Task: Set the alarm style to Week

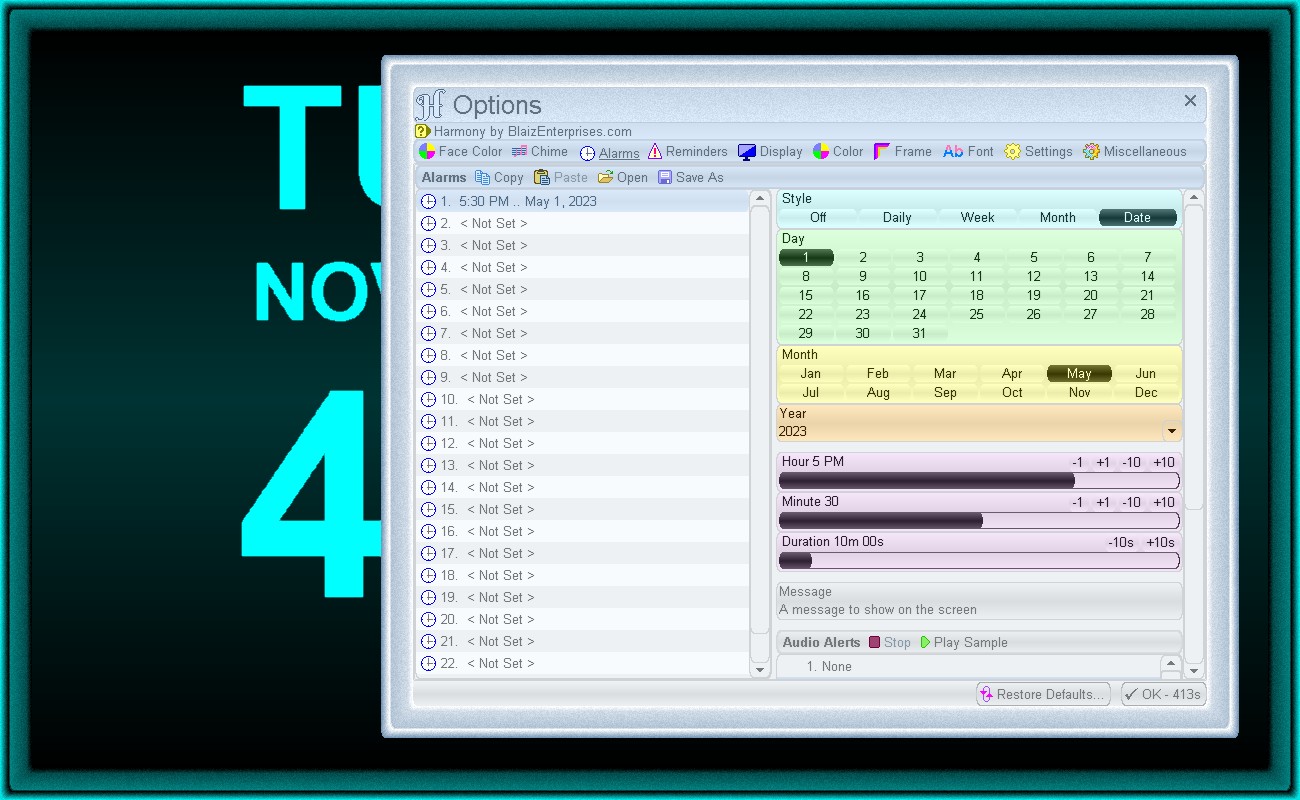Action: click(977, 217)
